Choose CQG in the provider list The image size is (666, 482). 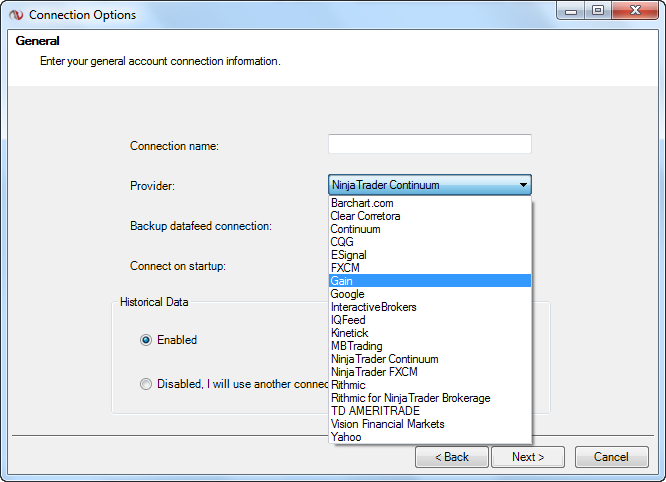[x=430, y=242]
